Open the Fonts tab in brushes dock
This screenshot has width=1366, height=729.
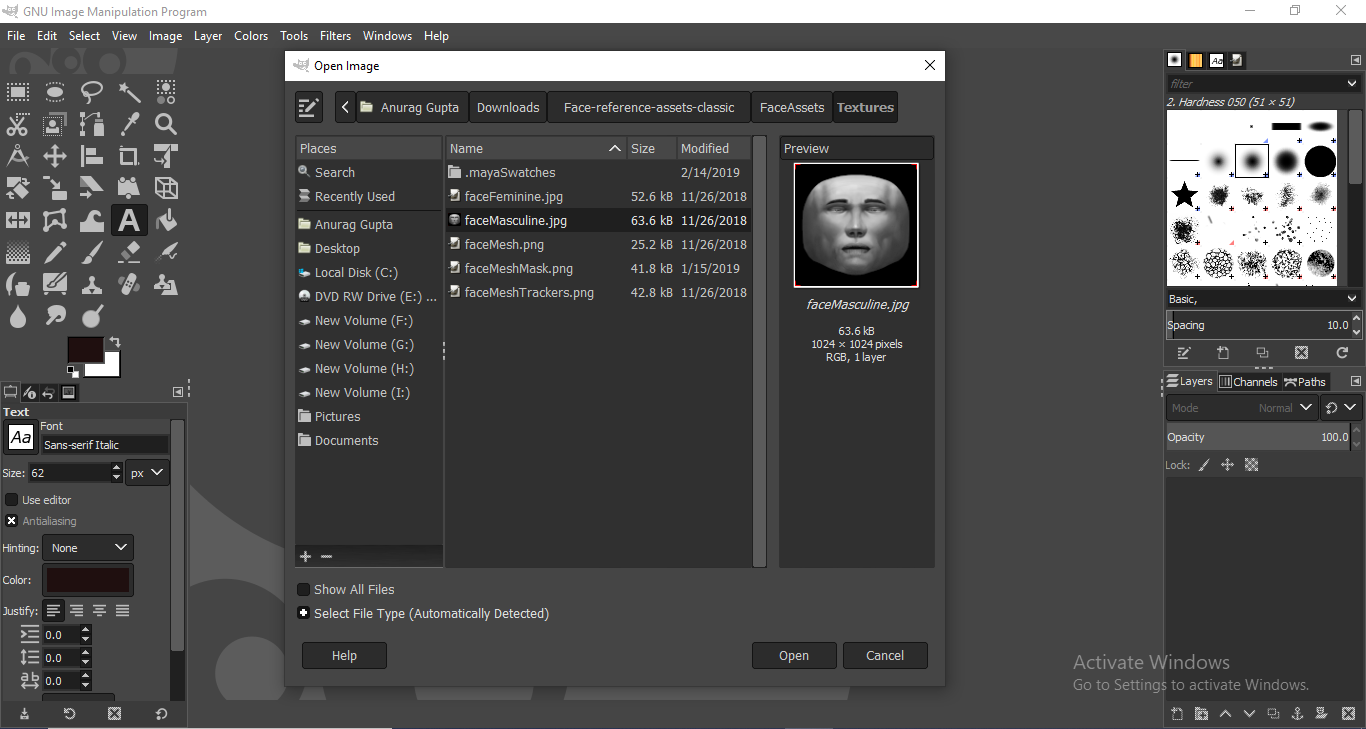tap(1217, 60)
